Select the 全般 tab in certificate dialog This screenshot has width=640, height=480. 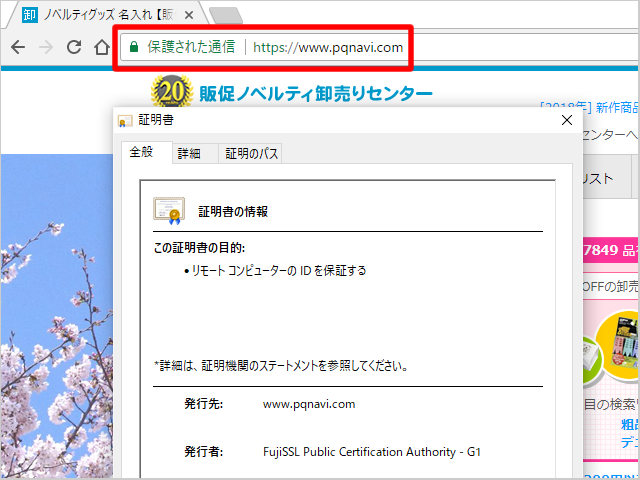(x=142, y=153)
